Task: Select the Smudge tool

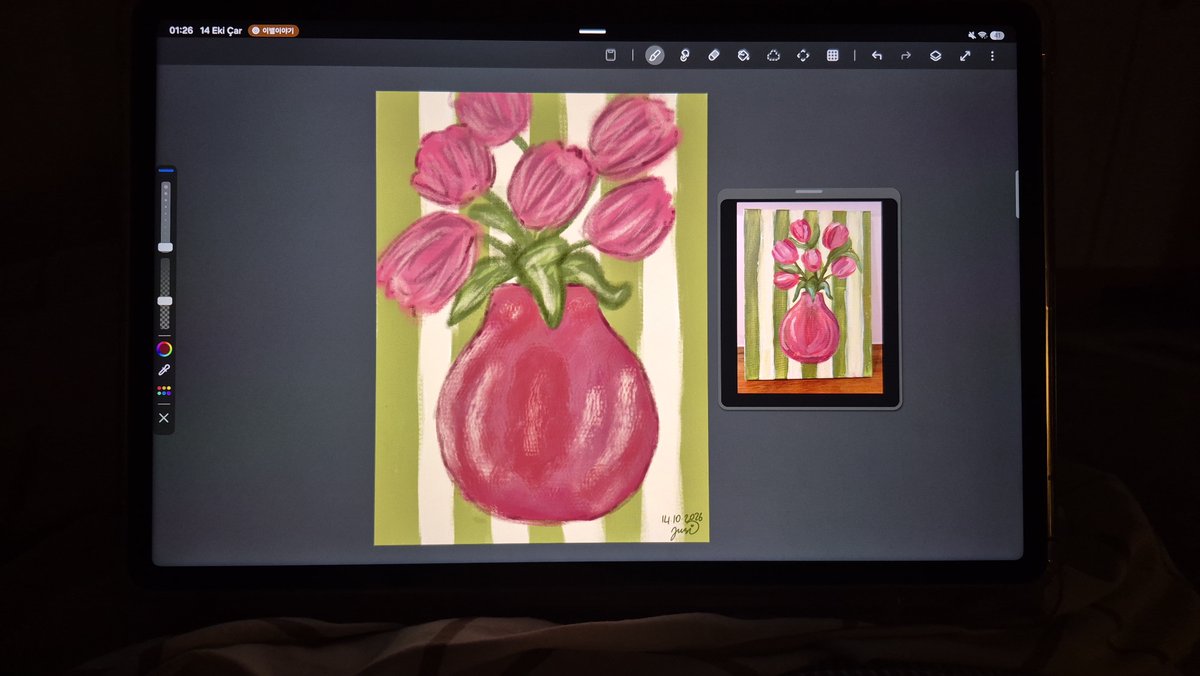Action: tap(685, 55)
